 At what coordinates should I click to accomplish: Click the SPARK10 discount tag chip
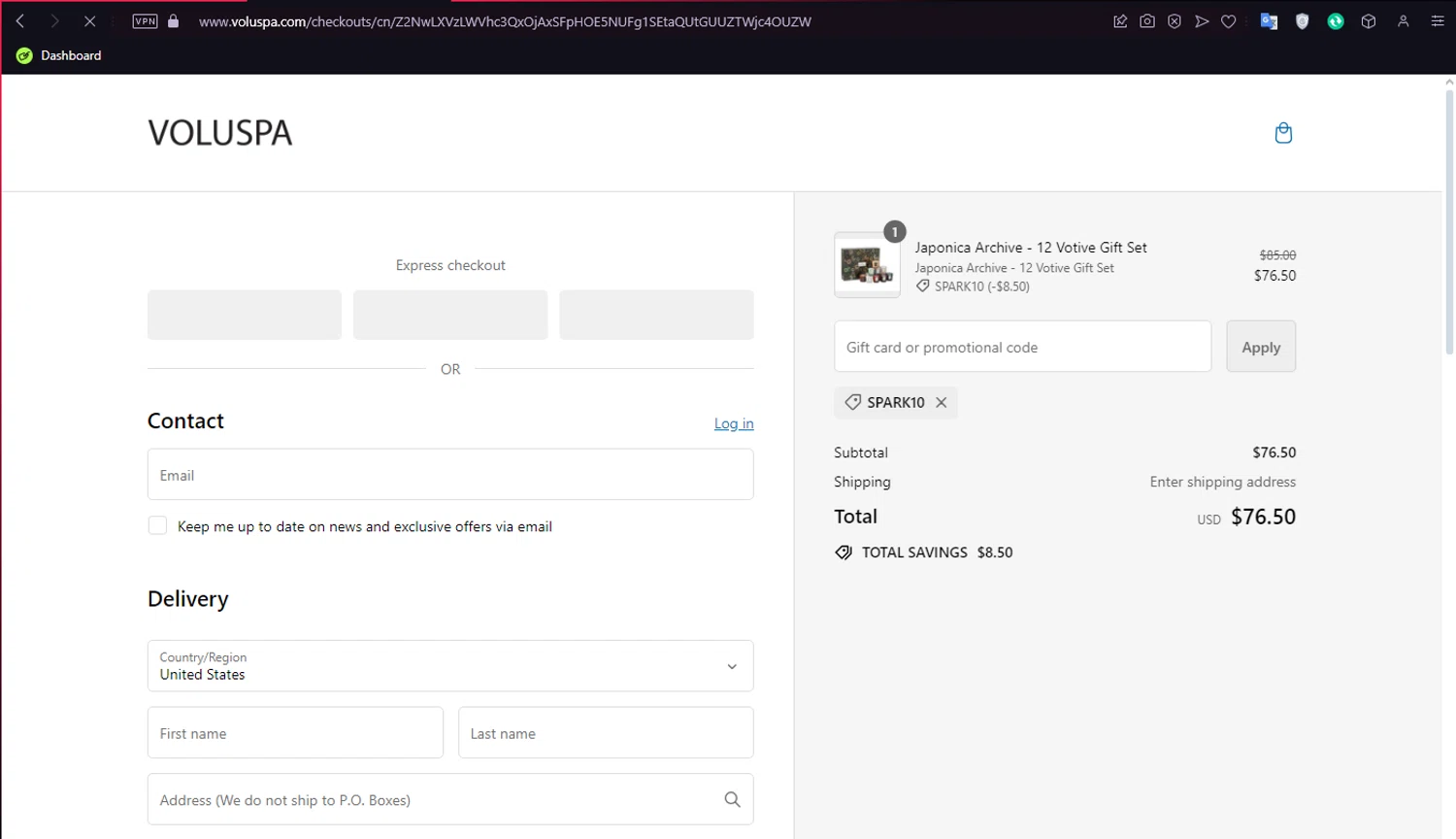coord(896,402)
